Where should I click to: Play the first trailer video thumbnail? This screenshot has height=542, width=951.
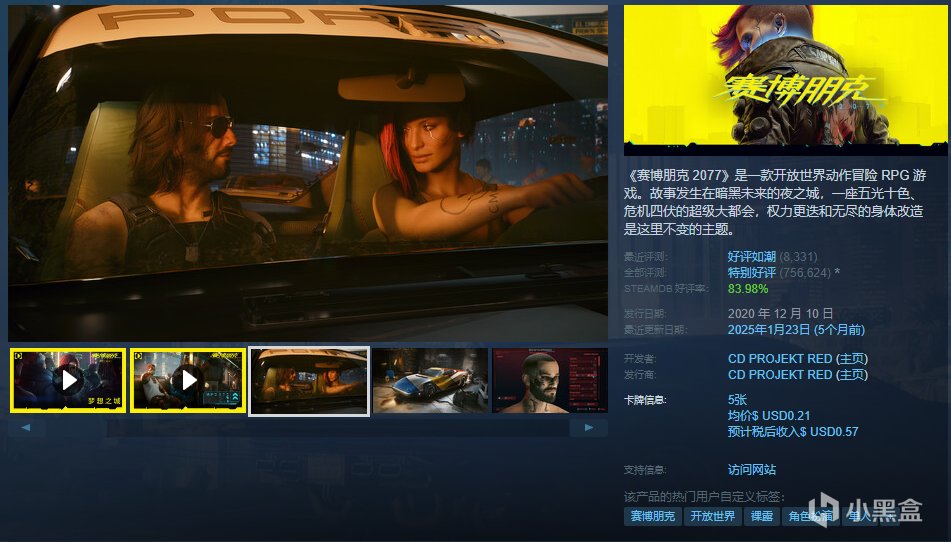pyautogui.click(x=67, y=380)
